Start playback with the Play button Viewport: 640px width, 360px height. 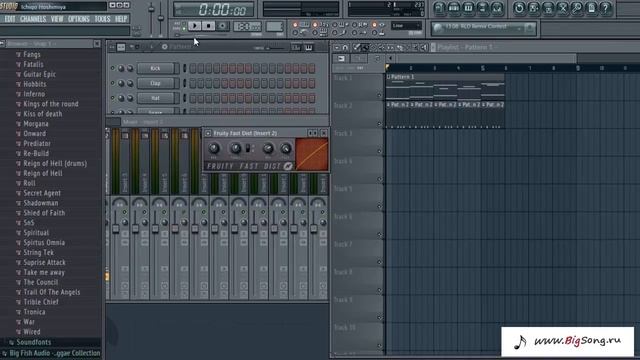click(195, 26)
